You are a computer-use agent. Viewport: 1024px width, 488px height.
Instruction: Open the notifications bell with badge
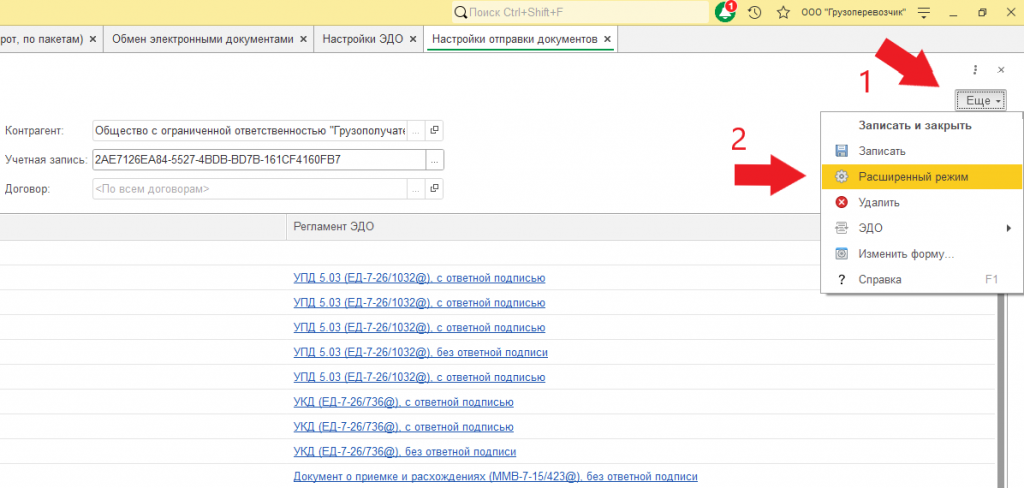pyautogui.click(x=725, y=11)
